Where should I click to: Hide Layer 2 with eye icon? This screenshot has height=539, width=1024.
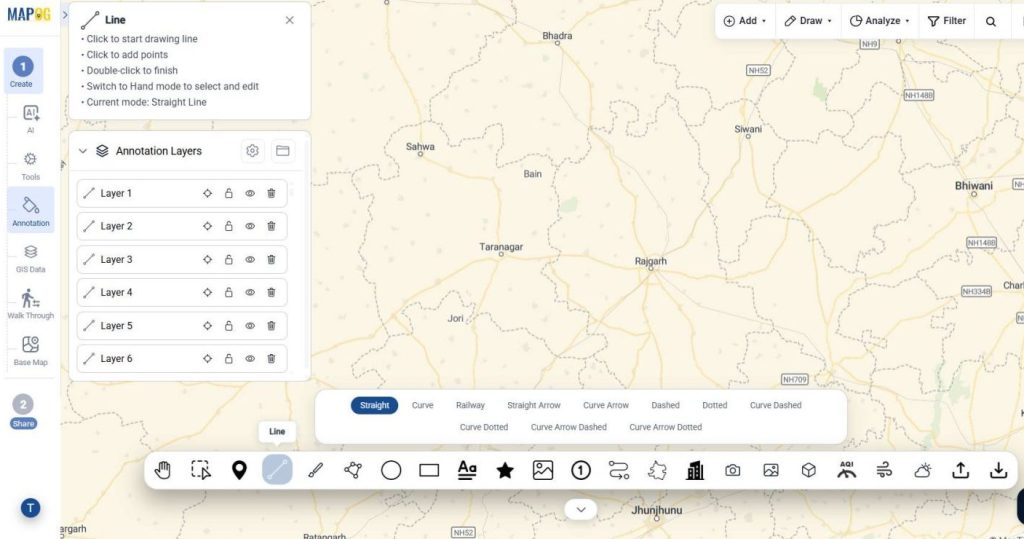point(249,226)
